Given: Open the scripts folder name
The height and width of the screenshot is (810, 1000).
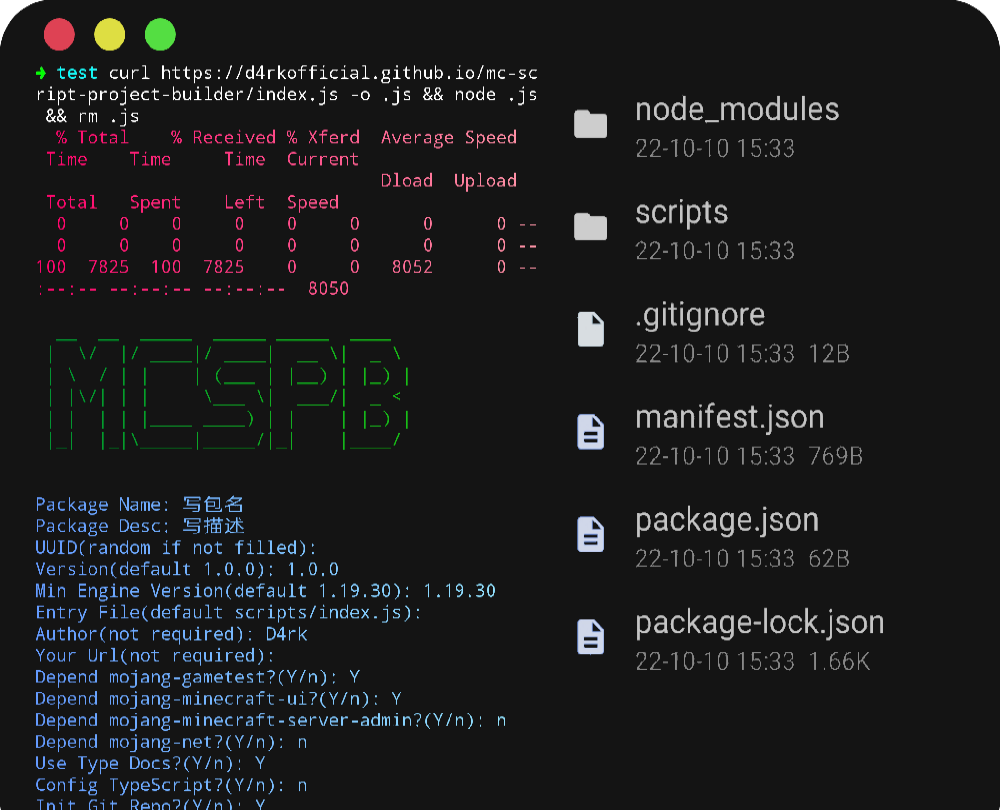Looking at the screenshot, I should pos(682,212).
